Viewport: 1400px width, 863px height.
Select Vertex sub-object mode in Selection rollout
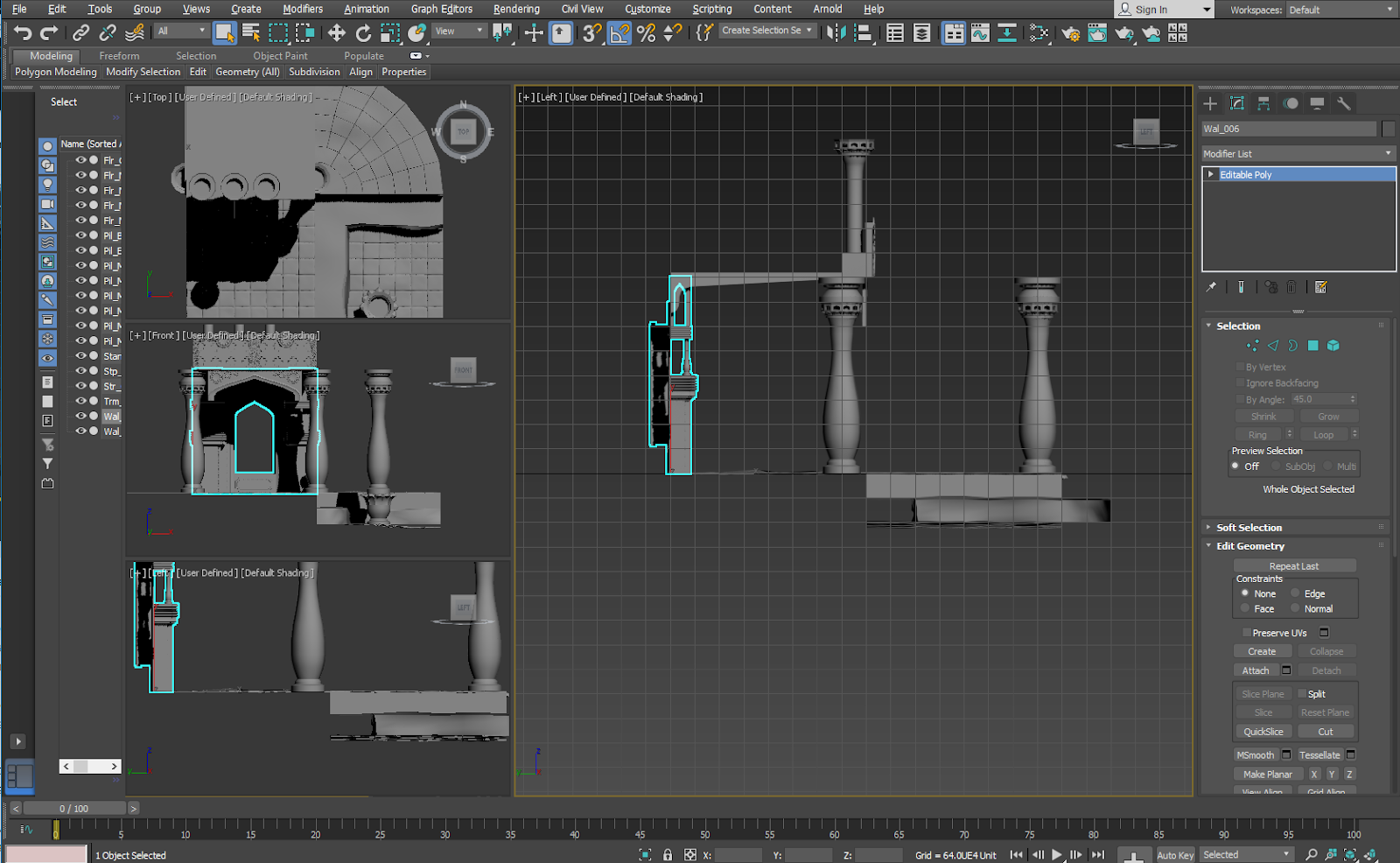tap(1251, 346)
